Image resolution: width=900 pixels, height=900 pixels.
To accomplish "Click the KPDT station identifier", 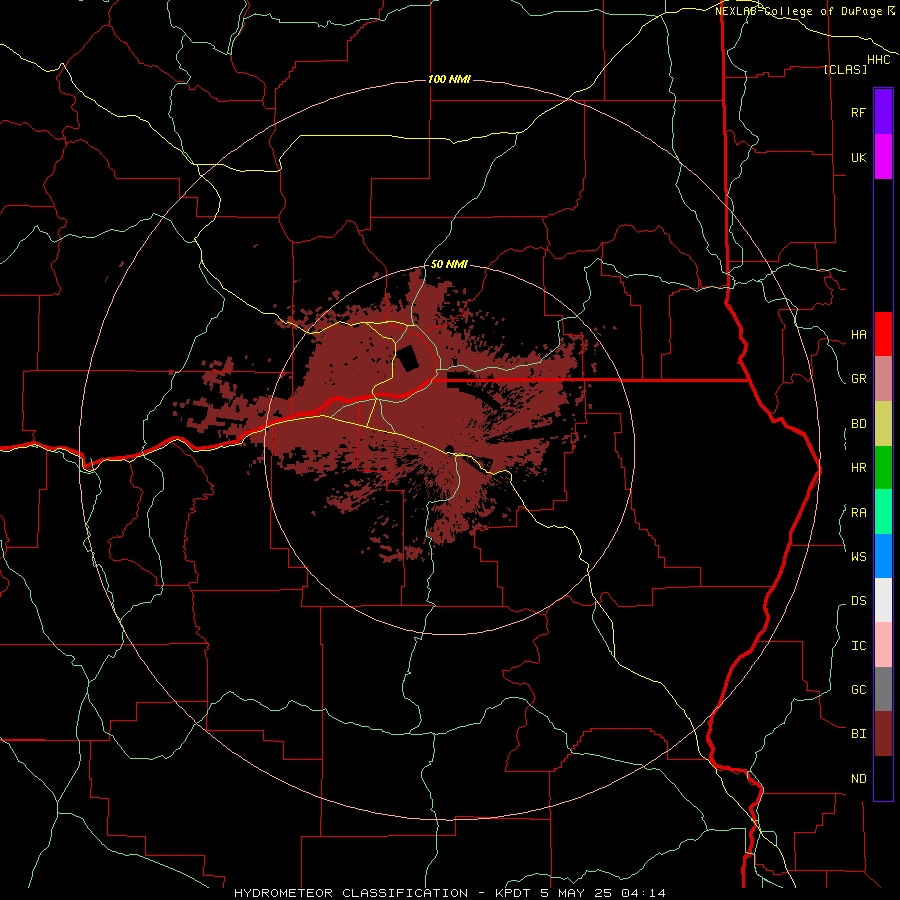I will pos(514,893).
